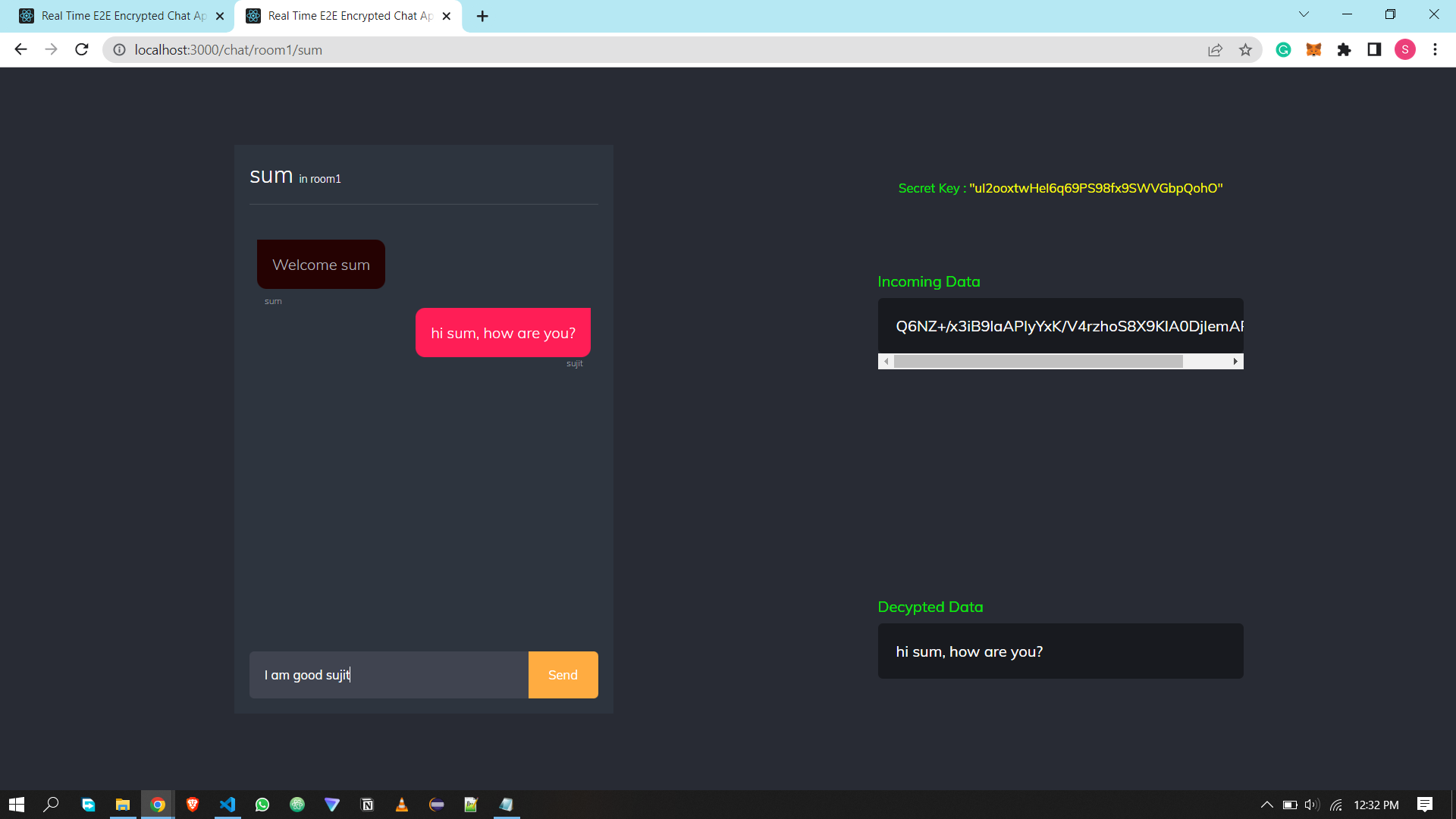The height and width of the screenshot is (819, 1456).
Task: Reload the chat page
Action: [x=82, y=49]
